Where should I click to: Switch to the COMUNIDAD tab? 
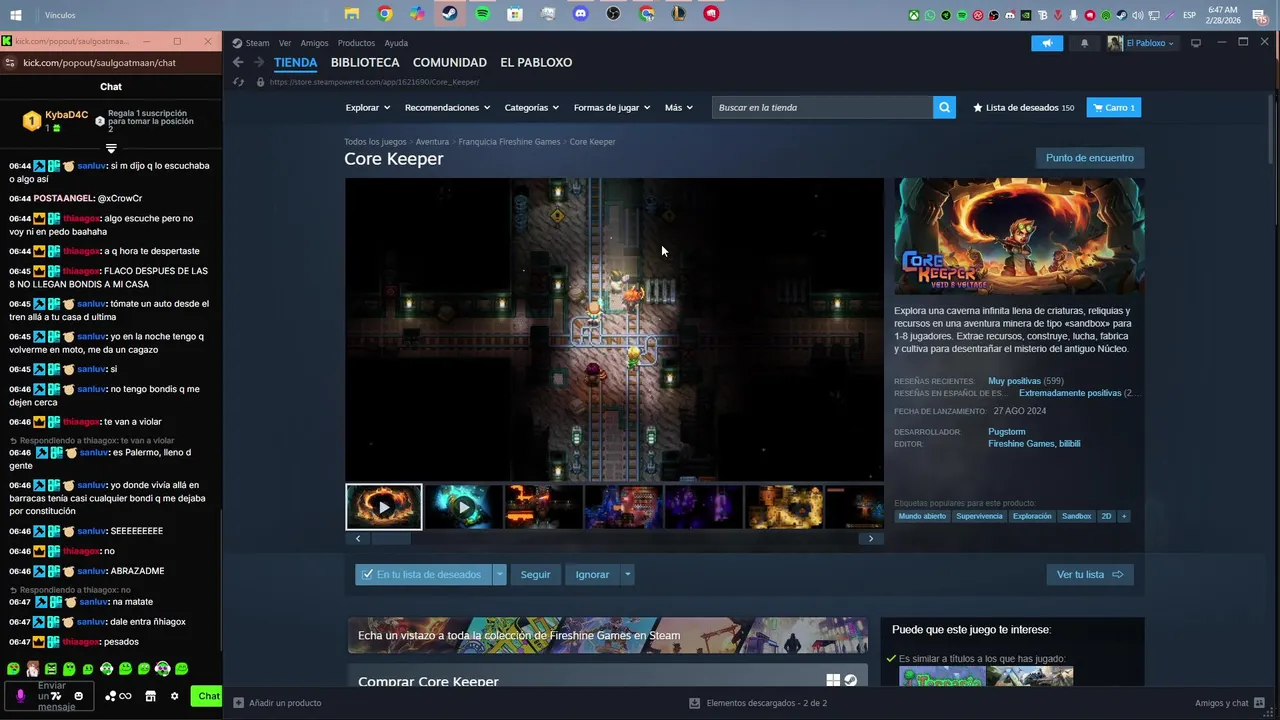450,62
